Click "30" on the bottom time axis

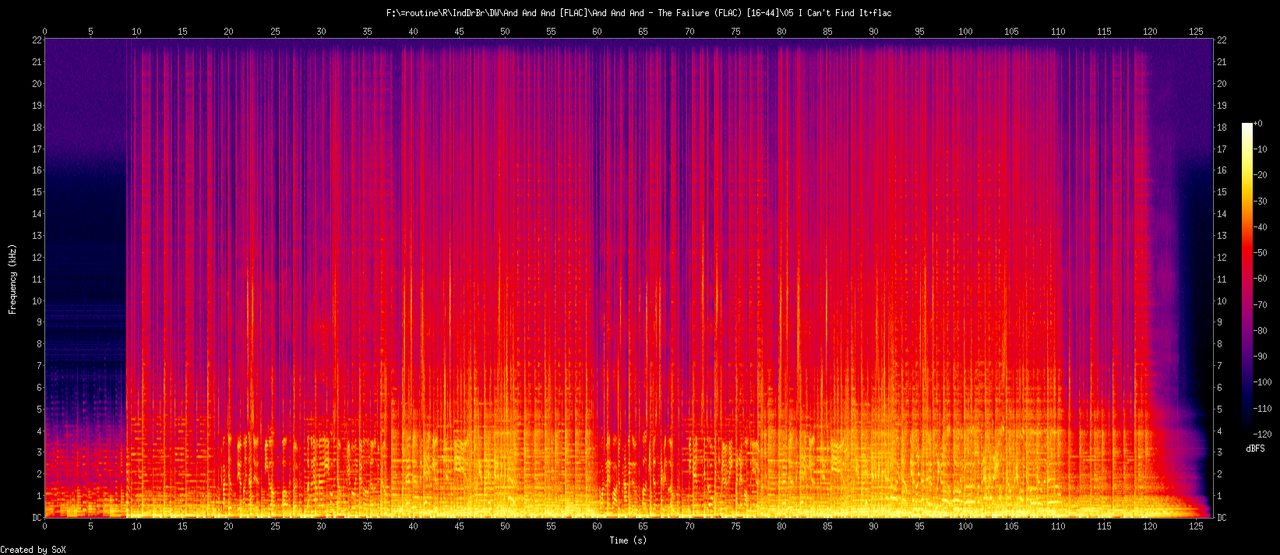point(321,527)
